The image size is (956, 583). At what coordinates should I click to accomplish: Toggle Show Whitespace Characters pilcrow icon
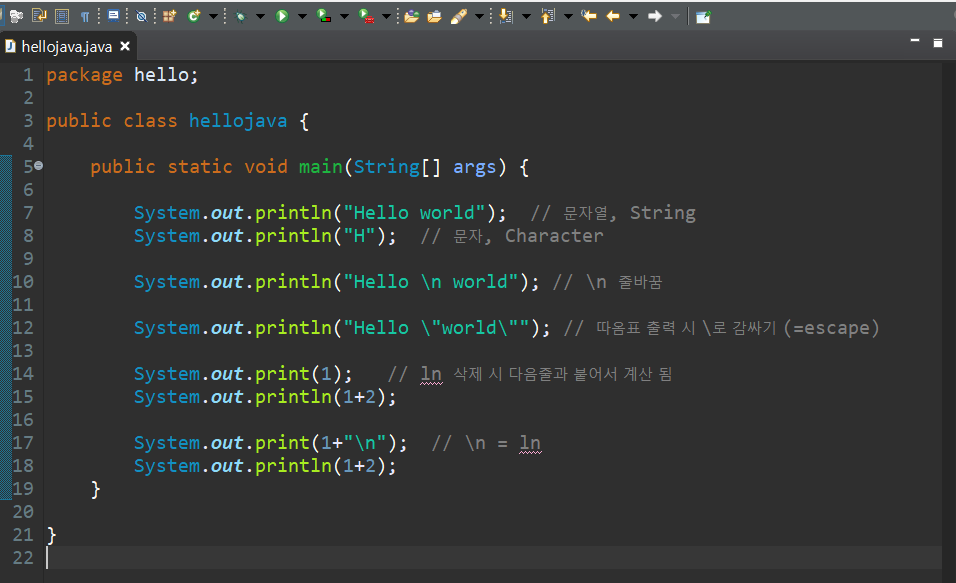point(85,16)
